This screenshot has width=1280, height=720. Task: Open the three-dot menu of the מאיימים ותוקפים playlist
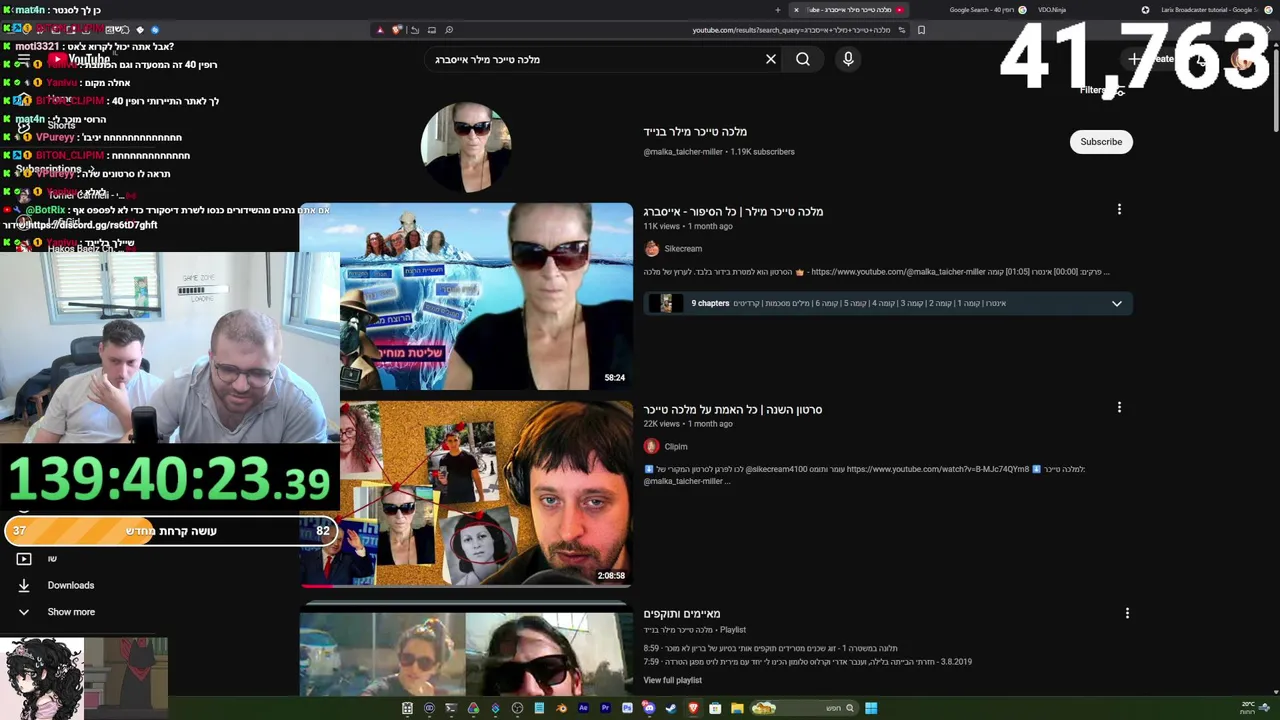click(x=1127, y=613)
